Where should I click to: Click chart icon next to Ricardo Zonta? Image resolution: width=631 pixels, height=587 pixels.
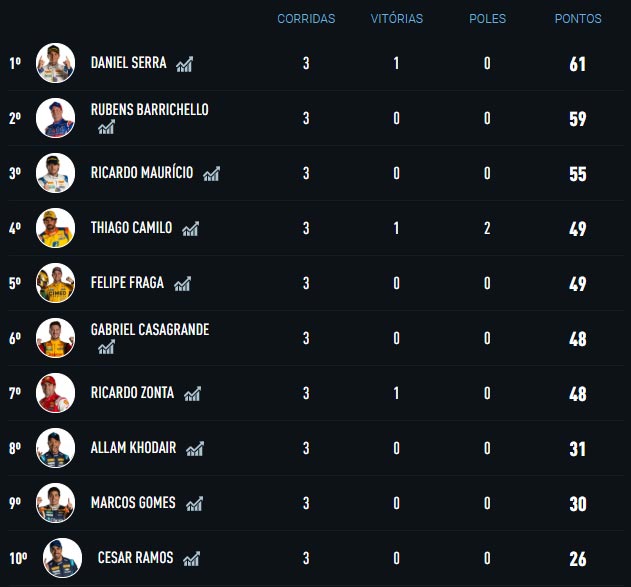pos(193,394)
